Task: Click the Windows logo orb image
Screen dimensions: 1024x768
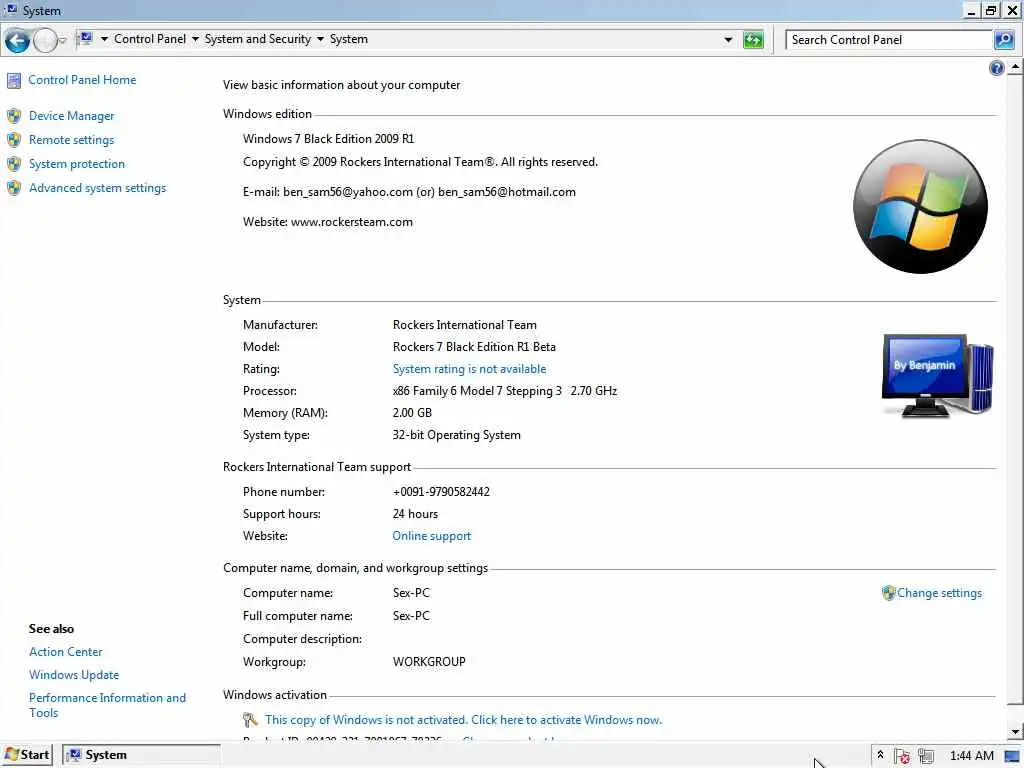Action: click(920, 206)
